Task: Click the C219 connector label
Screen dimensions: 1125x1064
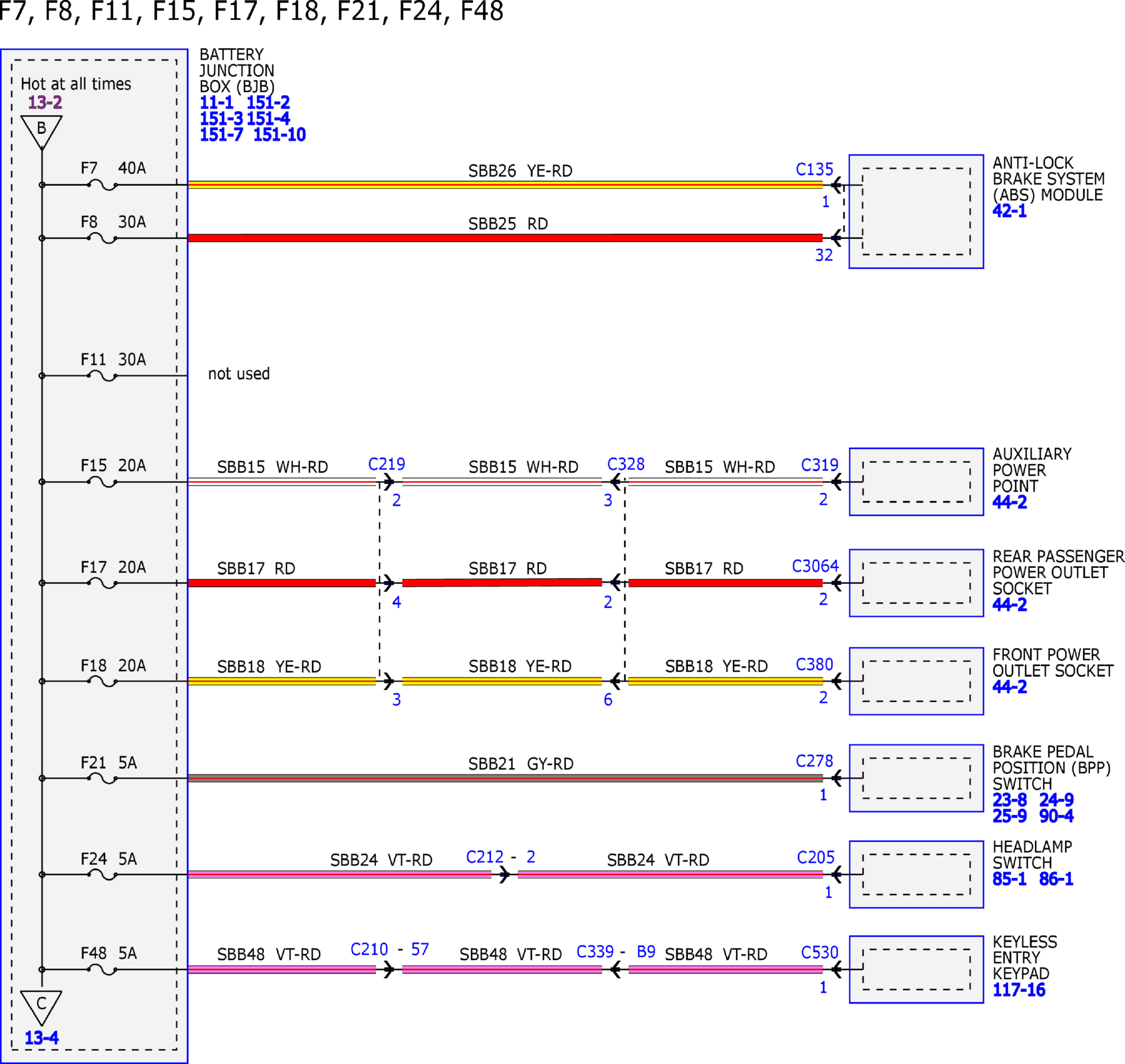Action: tap(386, 464)
